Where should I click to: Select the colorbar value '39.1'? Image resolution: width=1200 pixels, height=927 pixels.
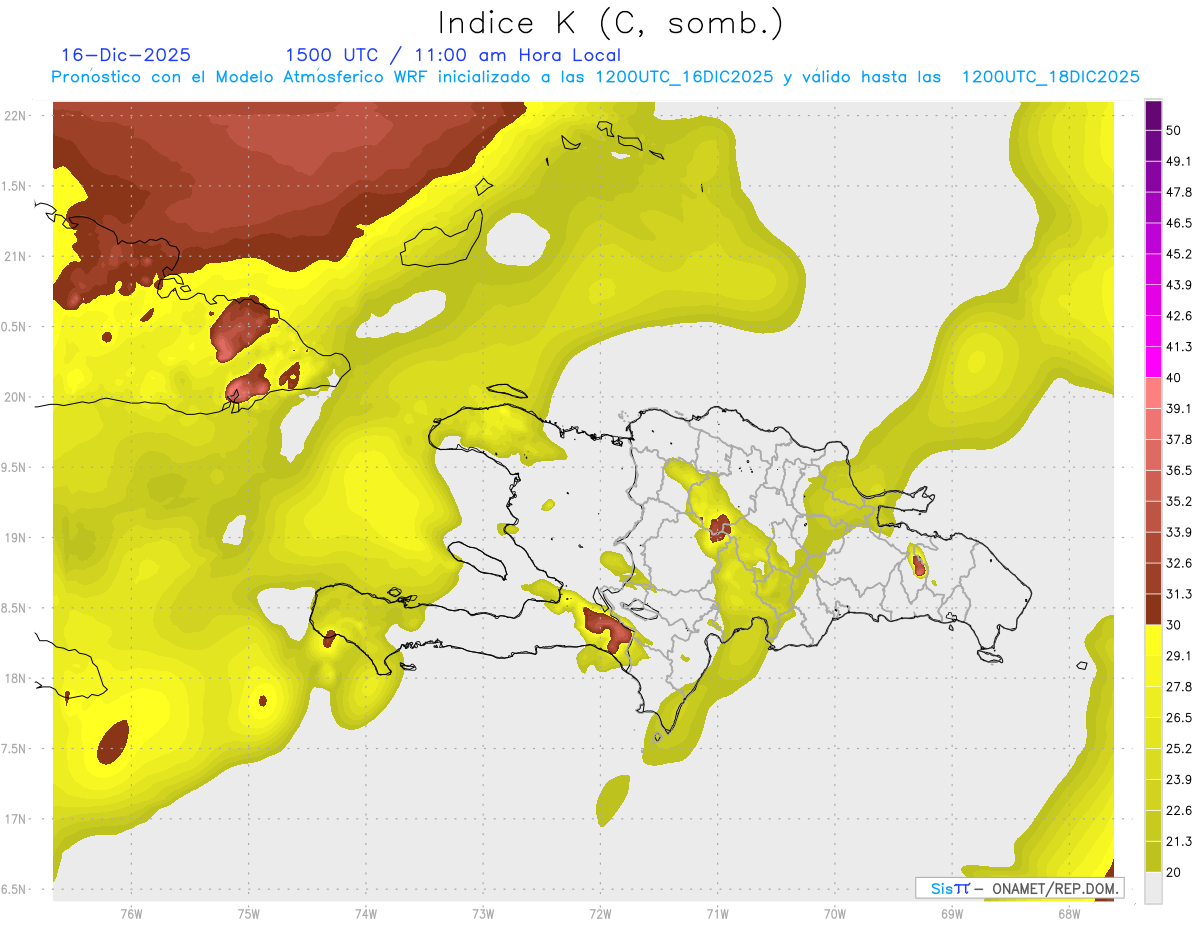(x=1179, y=409)
